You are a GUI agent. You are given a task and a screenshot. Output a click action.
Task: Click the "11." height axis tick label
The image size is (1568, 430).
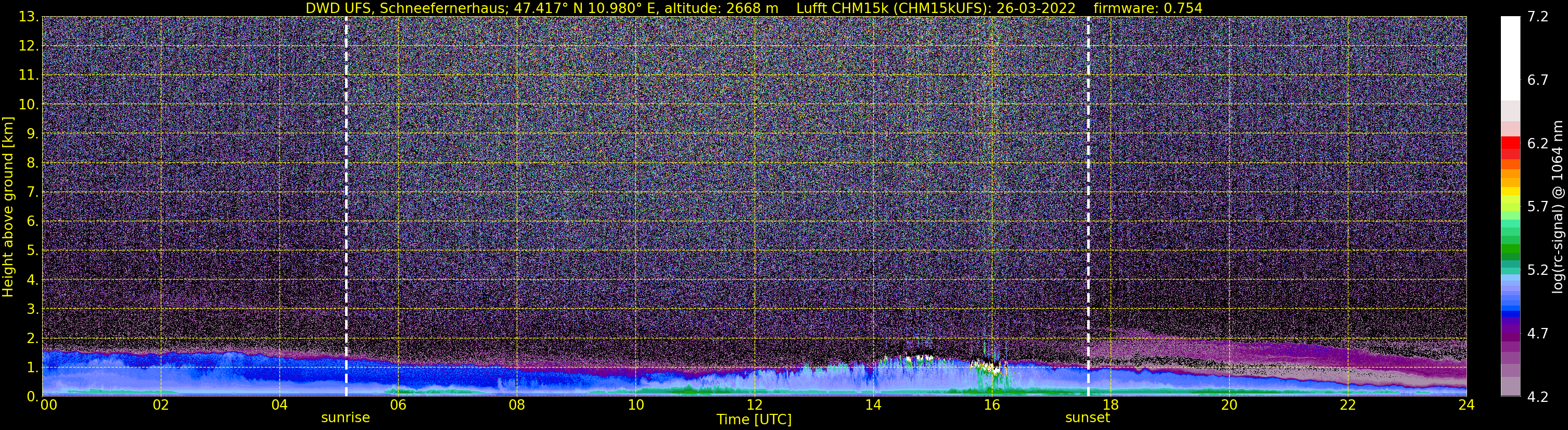tap(29, 75)
